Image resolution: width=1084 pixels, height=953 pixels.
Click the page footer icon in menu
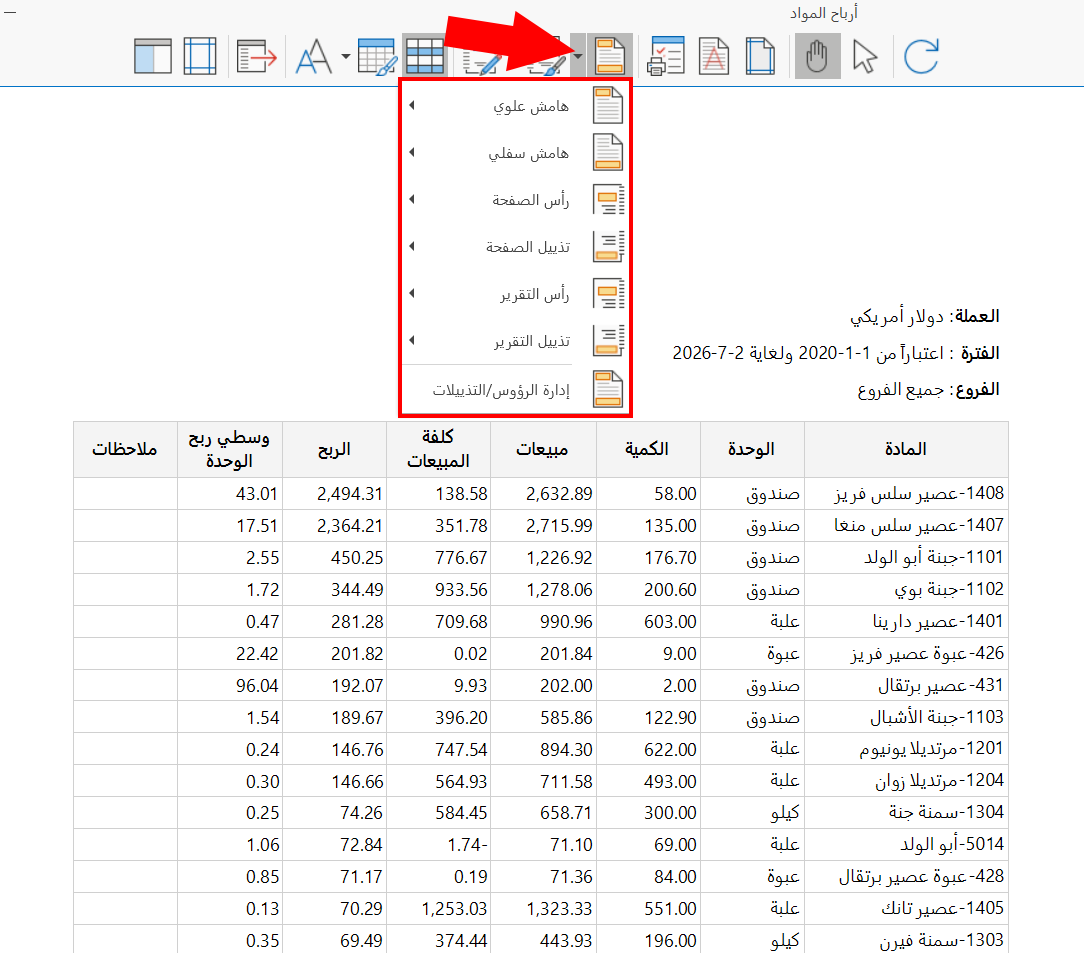coord(608,247)
